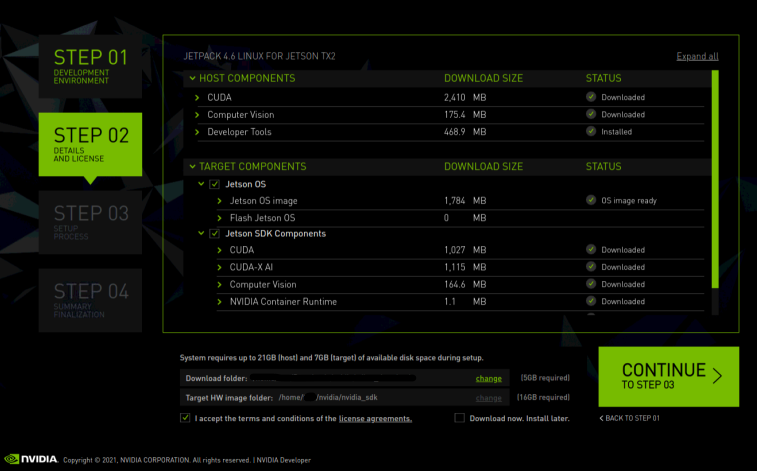Click the Installed check icon for Developer Tools
Image resolution: width=757 pixels, height=471 pixels.
point(591,131)
